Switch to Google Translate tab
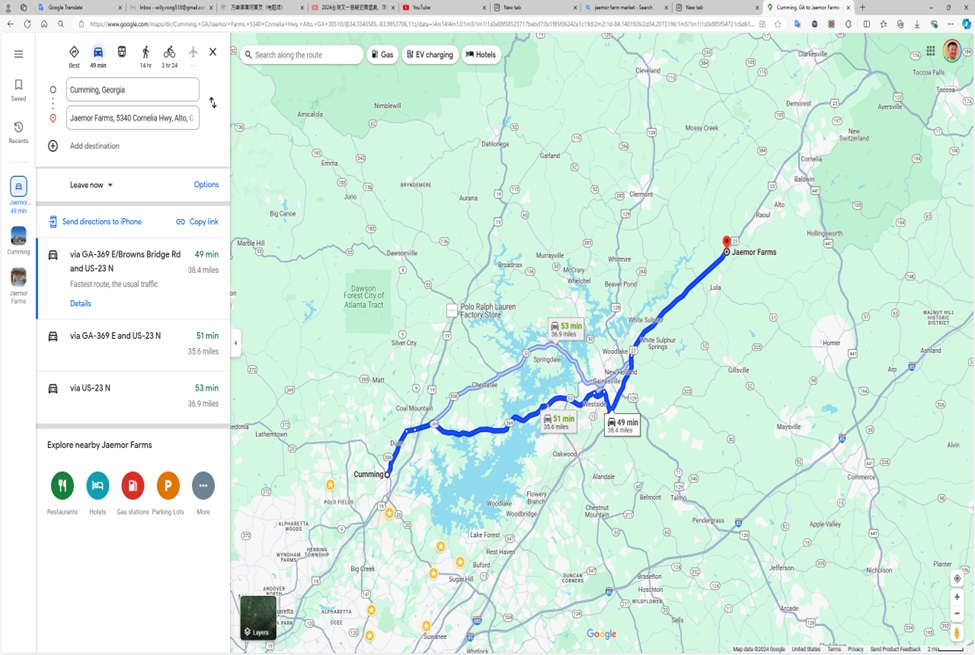Screen dimensions: 975x655 coord(78,7)
